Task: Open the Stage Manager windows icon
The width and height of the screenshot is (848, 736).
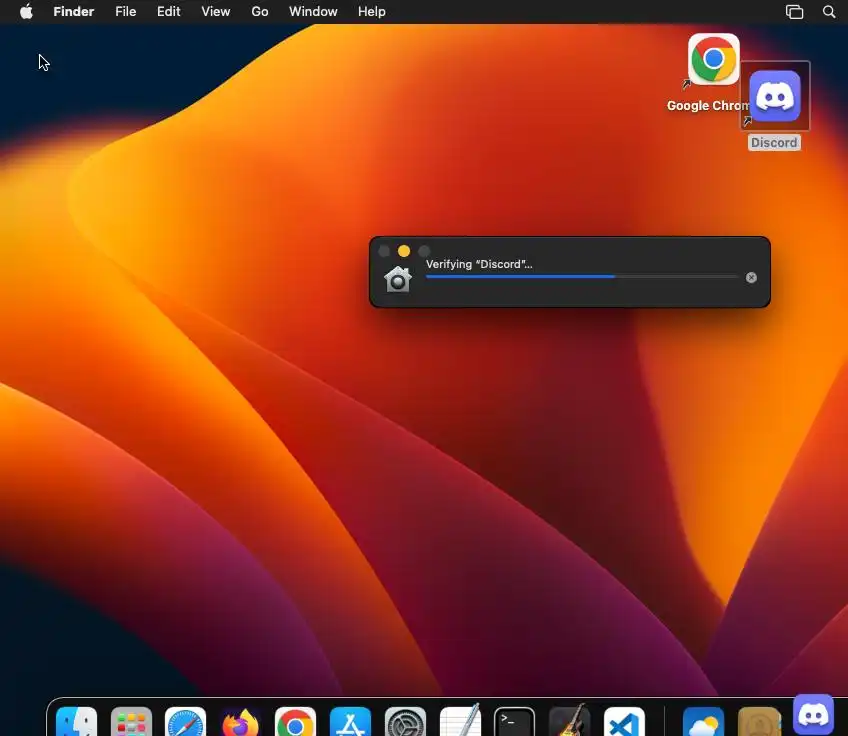Action: point(794,11)
